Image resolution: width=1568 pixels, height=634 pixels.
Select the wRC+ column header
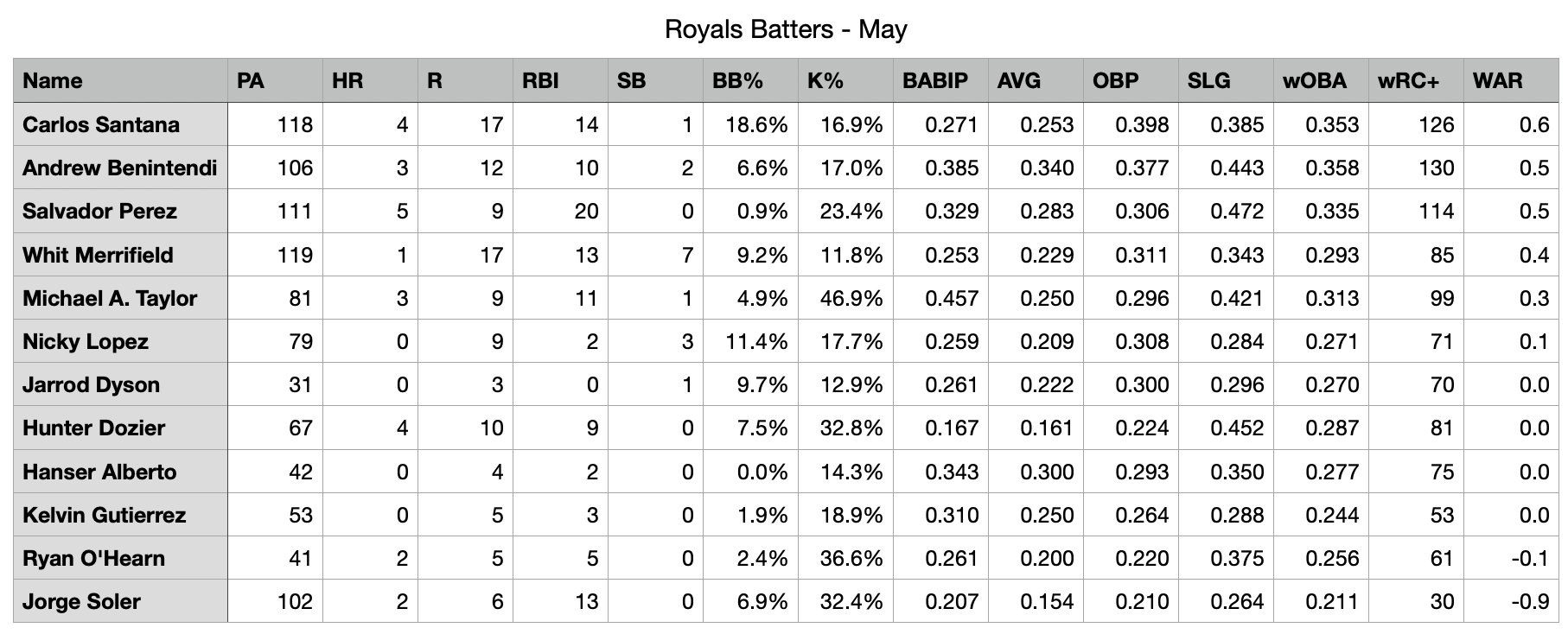pos(1408,81)
